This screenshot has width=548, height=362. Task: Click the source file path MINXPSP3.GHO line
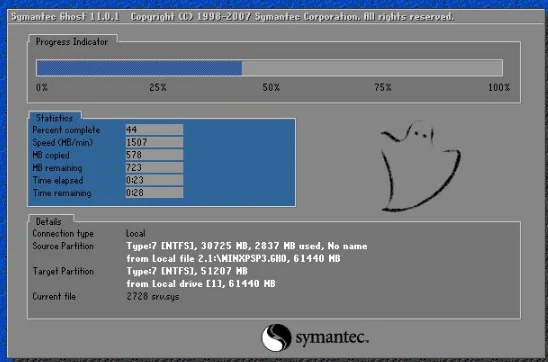coord(233,259)
